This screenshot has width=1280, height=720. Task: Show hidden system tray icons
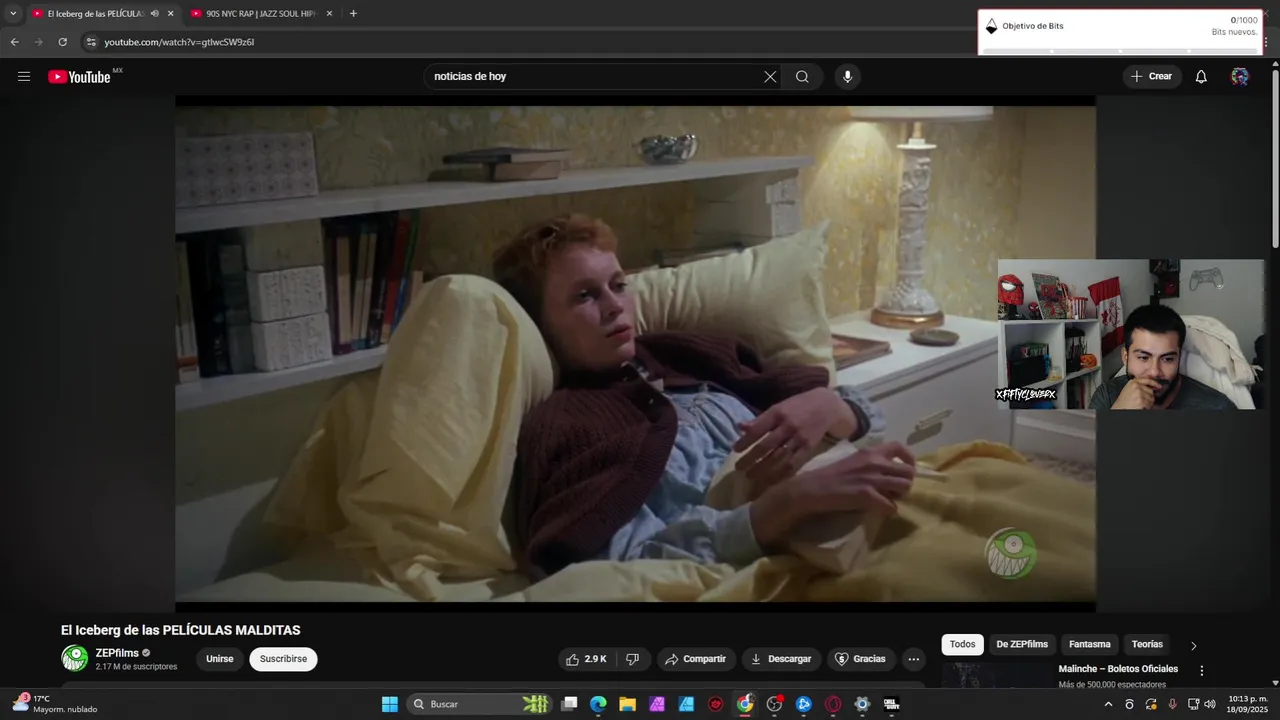click(x=1108, y=704)
